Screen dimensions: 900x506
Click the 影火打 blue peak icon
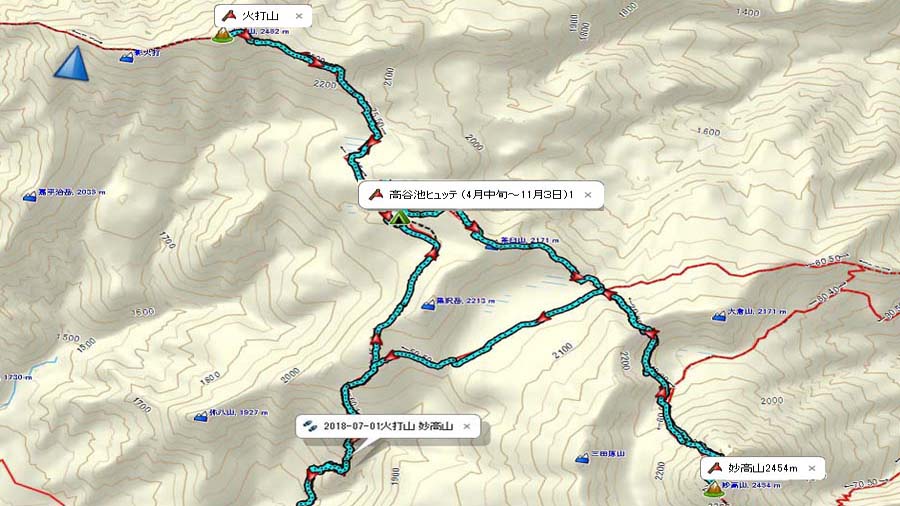(x=127, y=57)
